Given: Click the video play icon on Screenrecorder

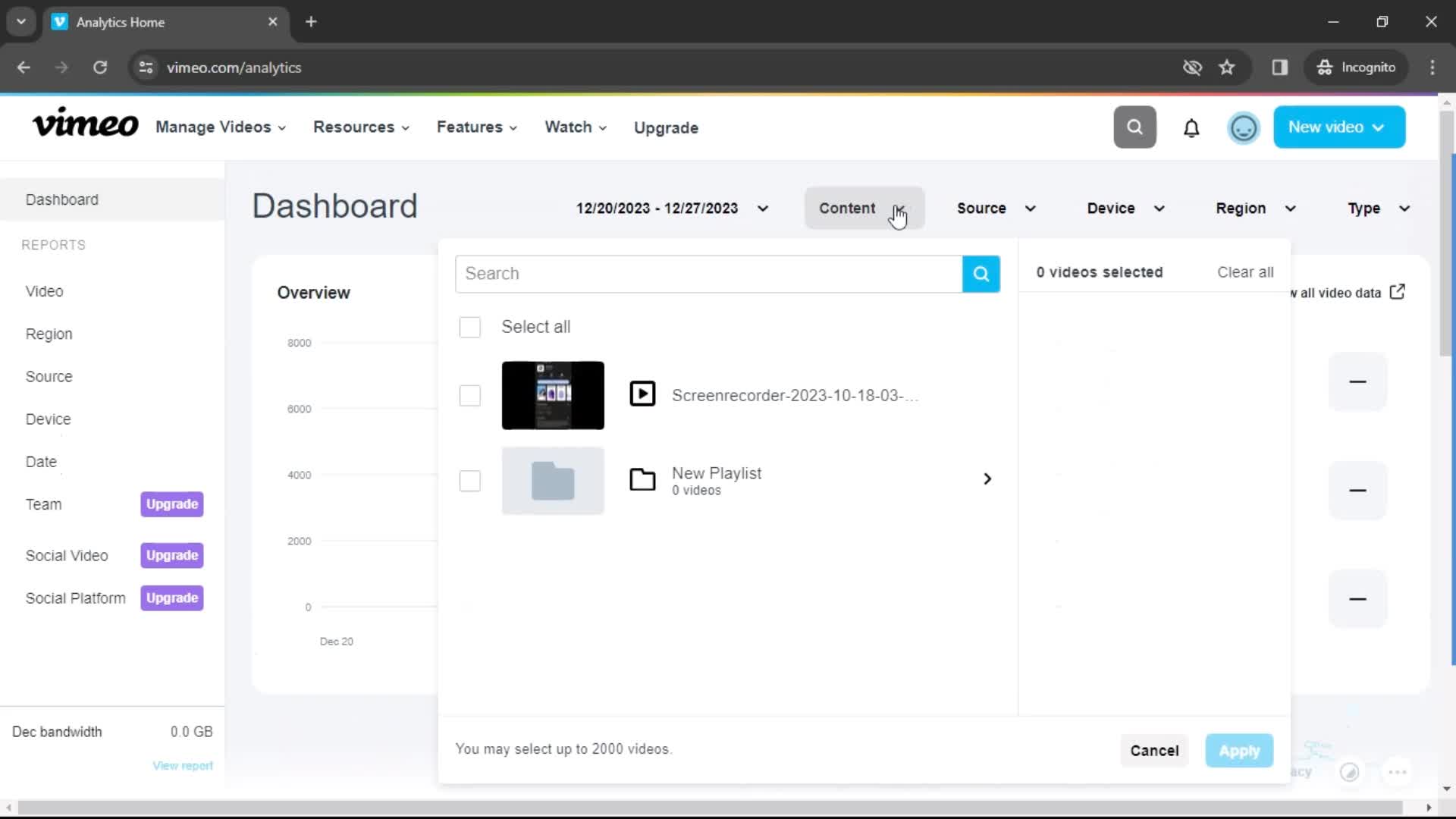Looking at the screenshot, I should [642, 395].
